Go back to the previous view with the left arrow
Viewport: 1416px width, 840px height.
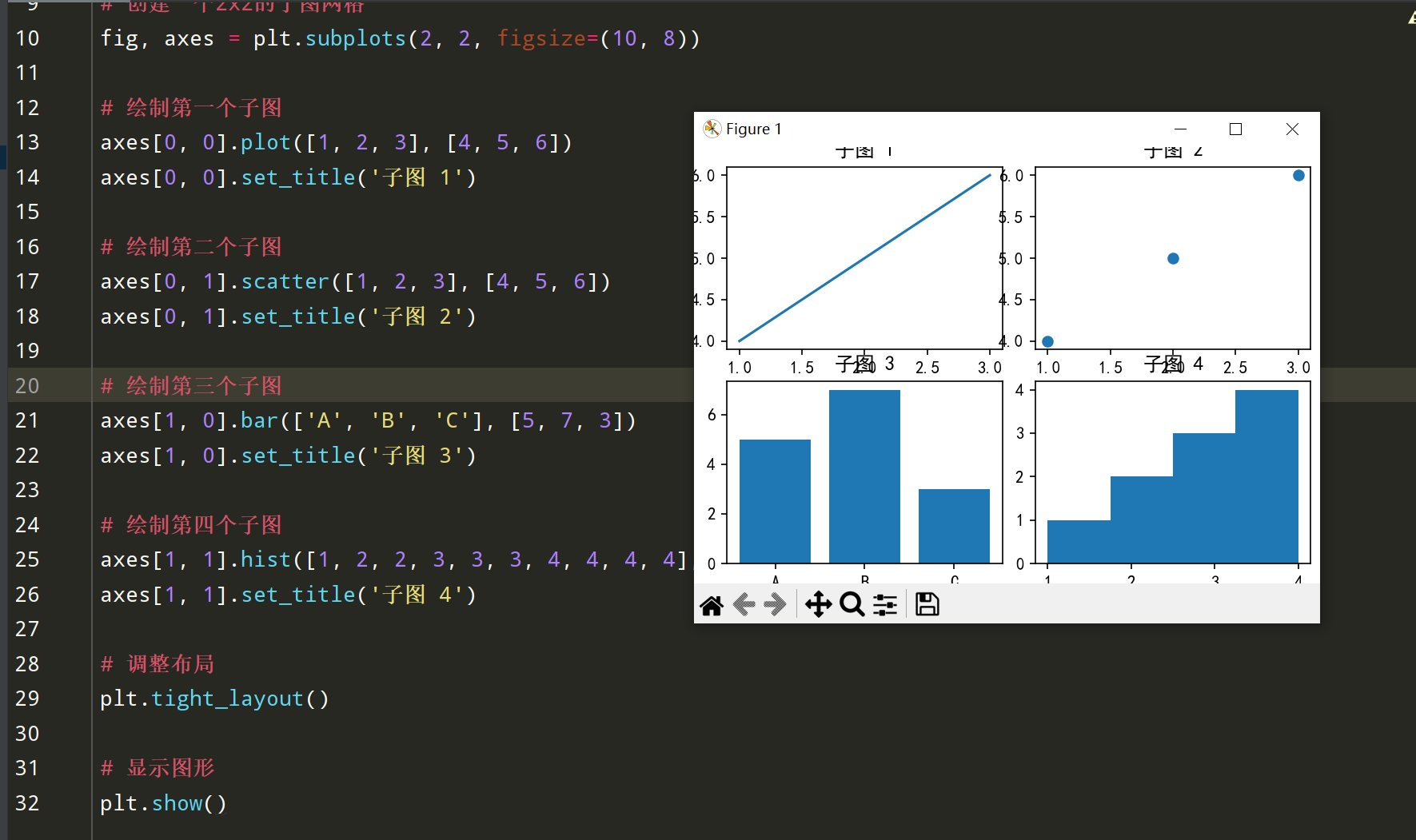pyautogui.click(x=744, y=605)
